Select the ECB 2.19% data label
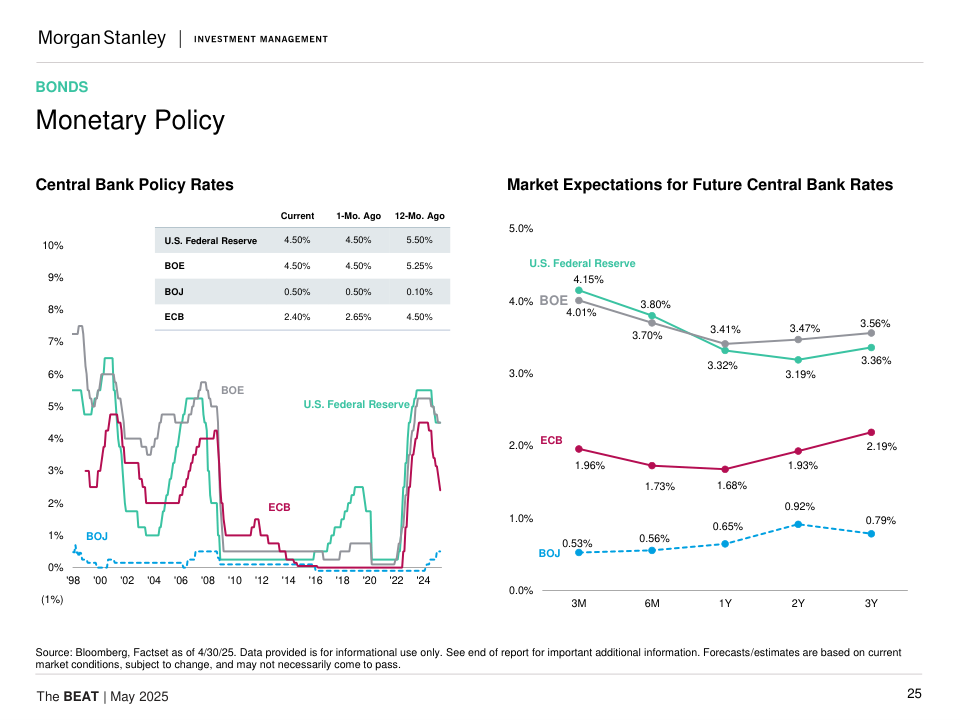This screenshot has width=960, height=720. 881,446
